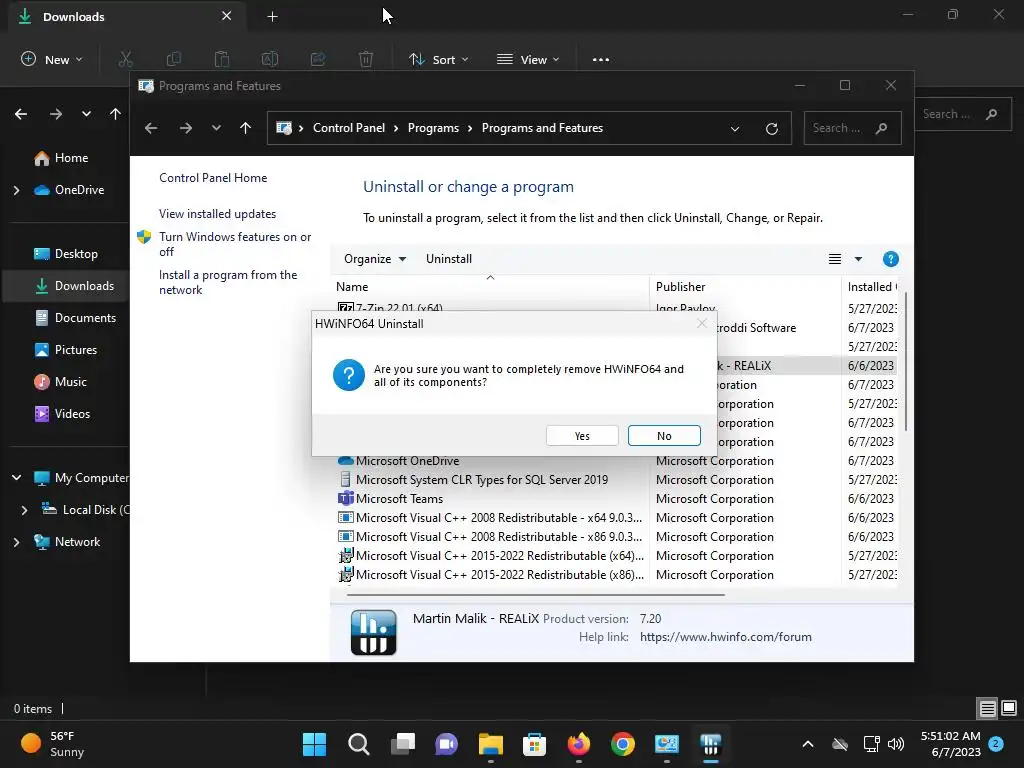This screenshot has height=768, width=1024.
Task: Open the Windows Start menu
Action: pos(314,744)
